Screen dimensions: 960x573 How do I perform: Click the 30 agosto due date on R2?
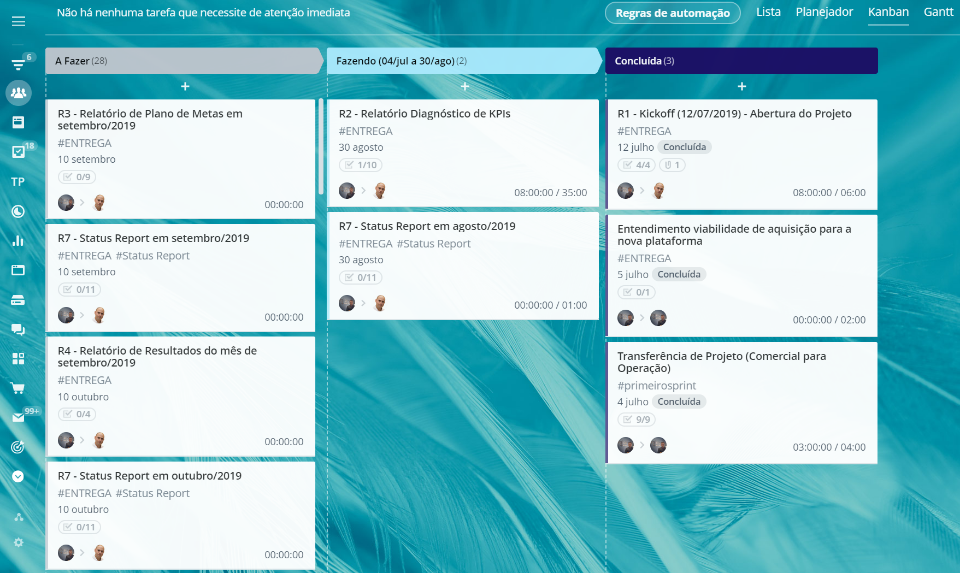click(361, 148)
